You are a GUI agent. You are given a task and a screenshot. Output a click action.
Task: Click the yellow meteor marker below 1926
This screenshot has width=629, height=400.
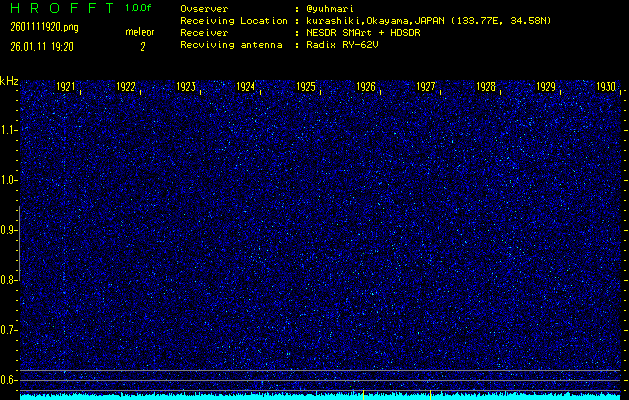point(363,395)
